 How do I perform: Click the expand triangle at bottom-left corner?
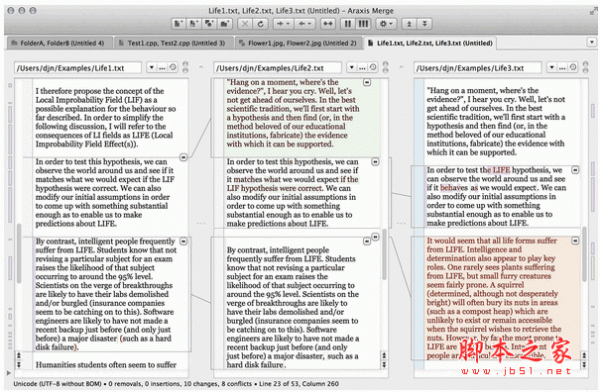click(x=9, y=372)
